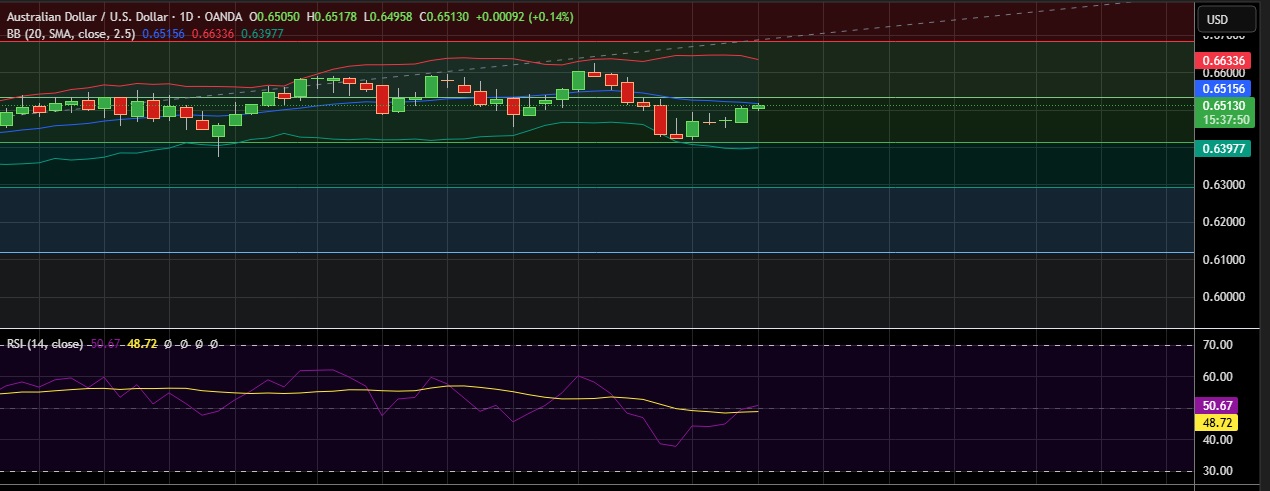
Task: Select the light blue horizontal line near 0.612
Action: tap(600, 252)
